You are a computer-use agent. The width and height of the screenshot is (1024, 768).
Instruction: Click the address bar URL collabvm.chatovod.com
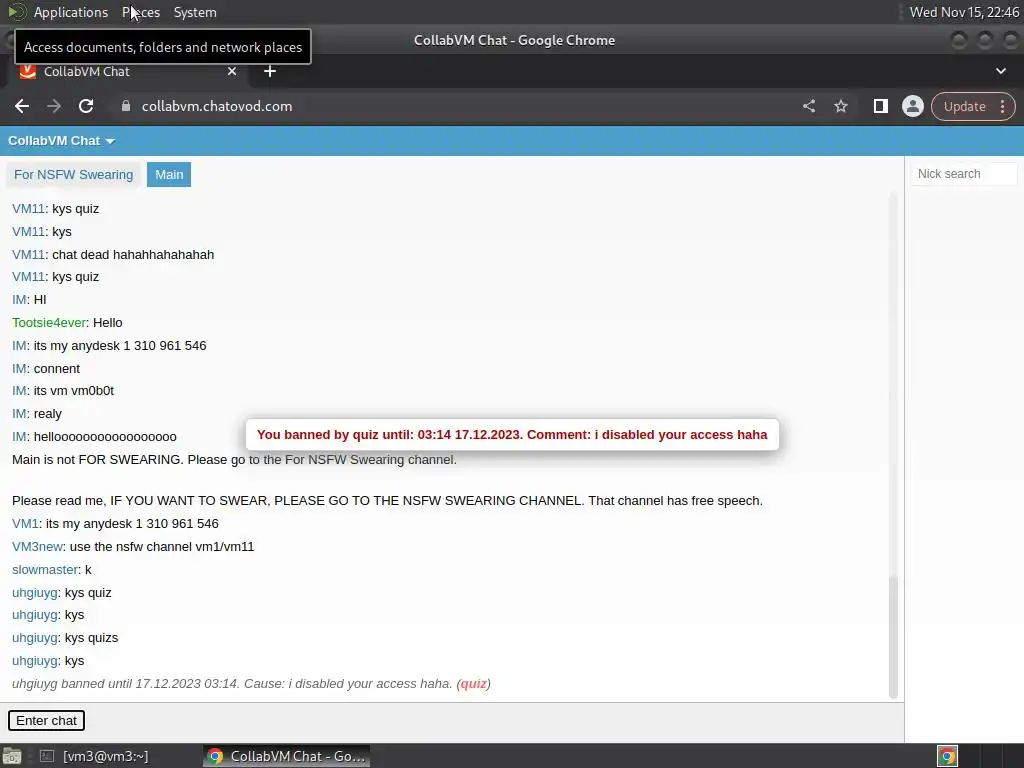coord(217,106)
